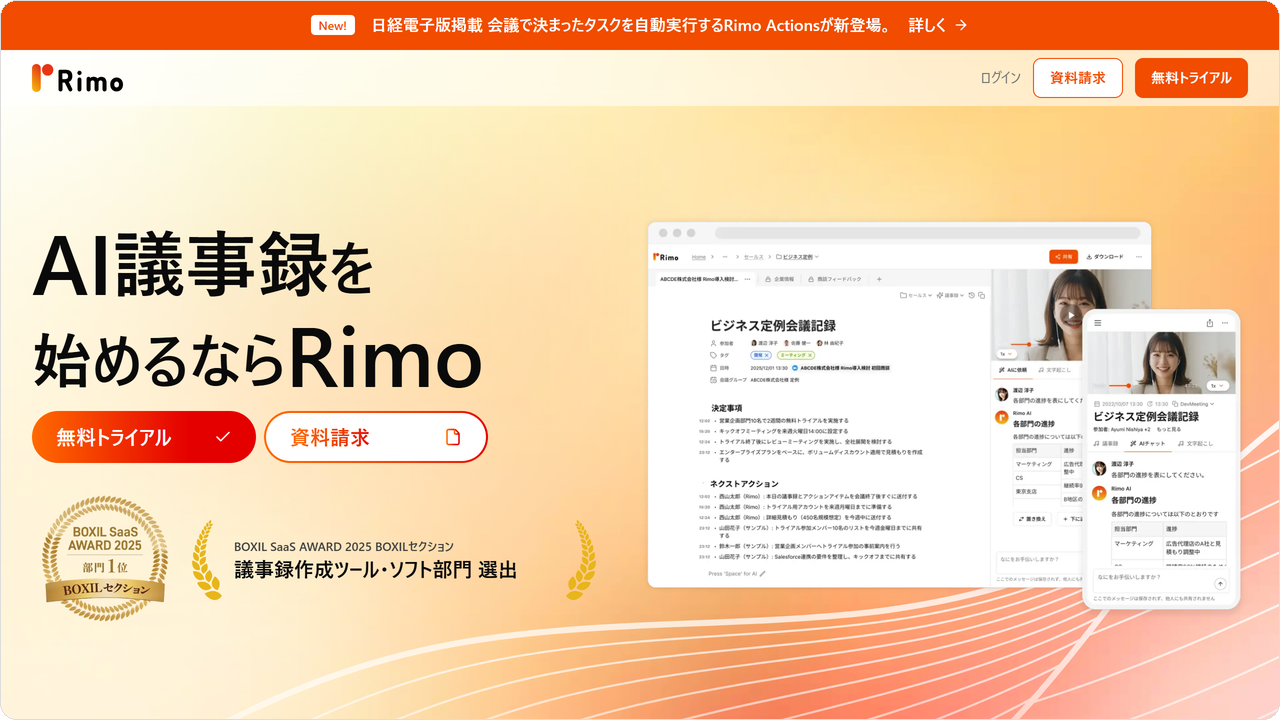Click the breadcrumb ellipsis after Home

pos(725,257)
